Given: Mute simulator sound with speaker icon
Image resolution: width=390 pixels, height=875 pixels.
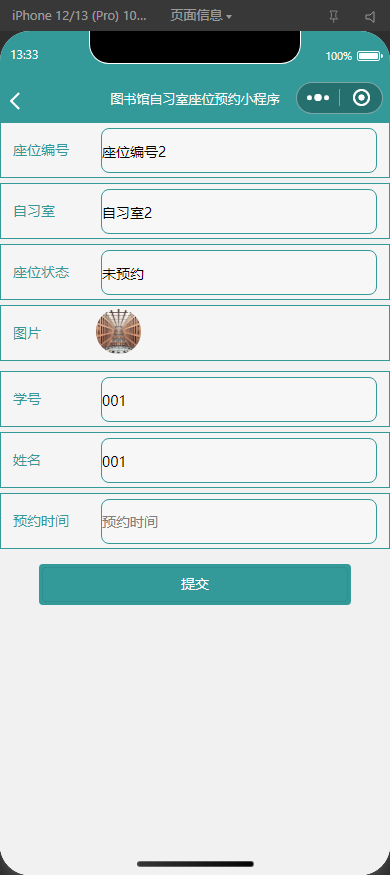Looking at the screenshot, I should pos(370,17).
